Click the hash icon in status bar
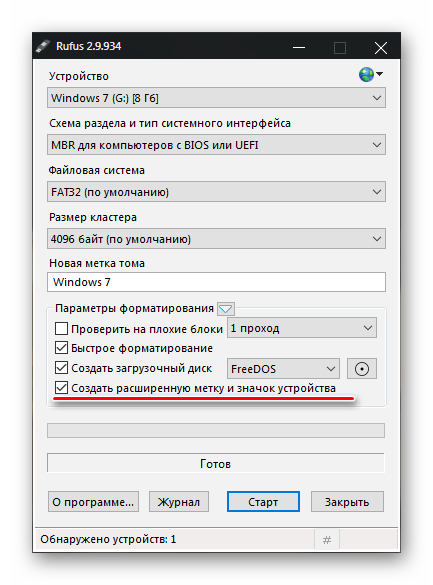Image resolution: width=433 pixels, height=585 pixels. (327, 539)
